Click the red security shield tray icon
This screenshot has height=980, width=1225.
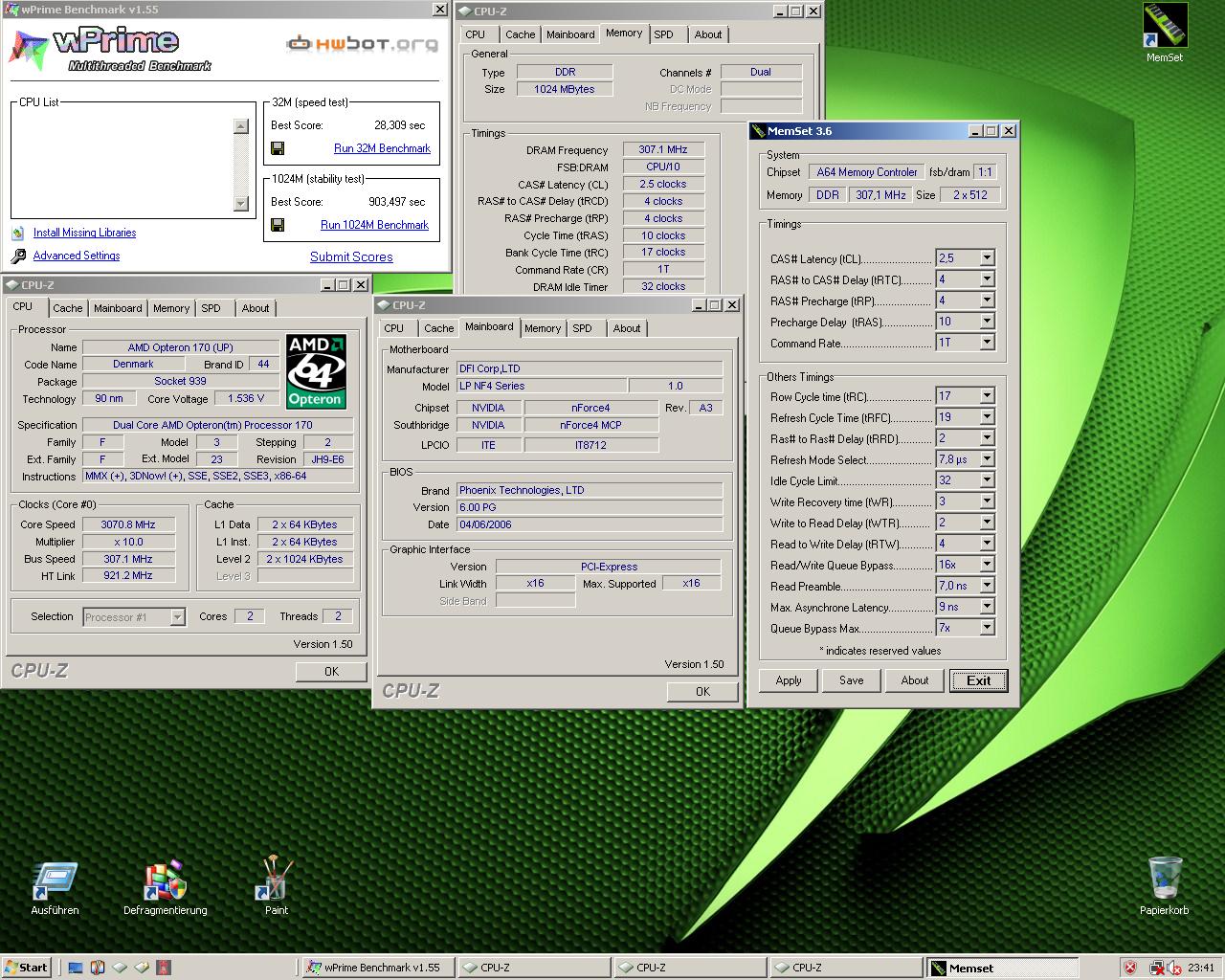pyautogui.click(x=1130, y=968)
